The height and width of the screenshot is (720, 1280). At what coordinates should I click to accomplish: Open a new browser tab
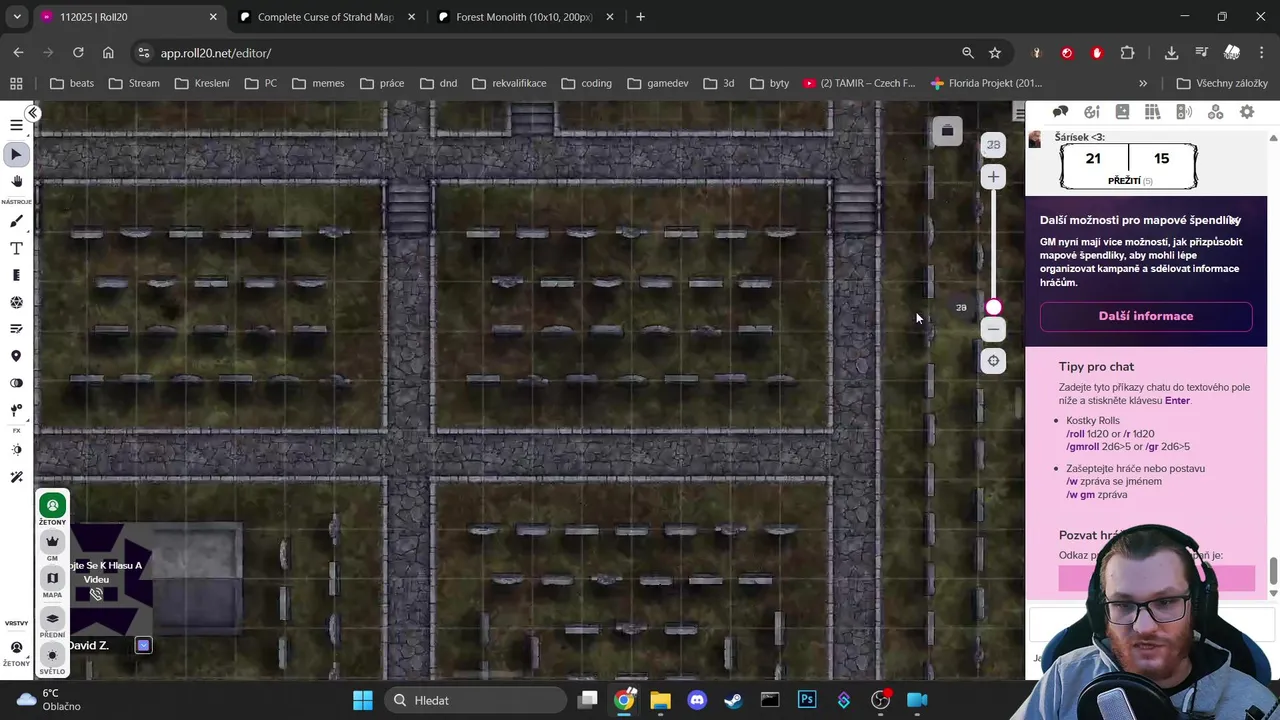tap(640, 17)
